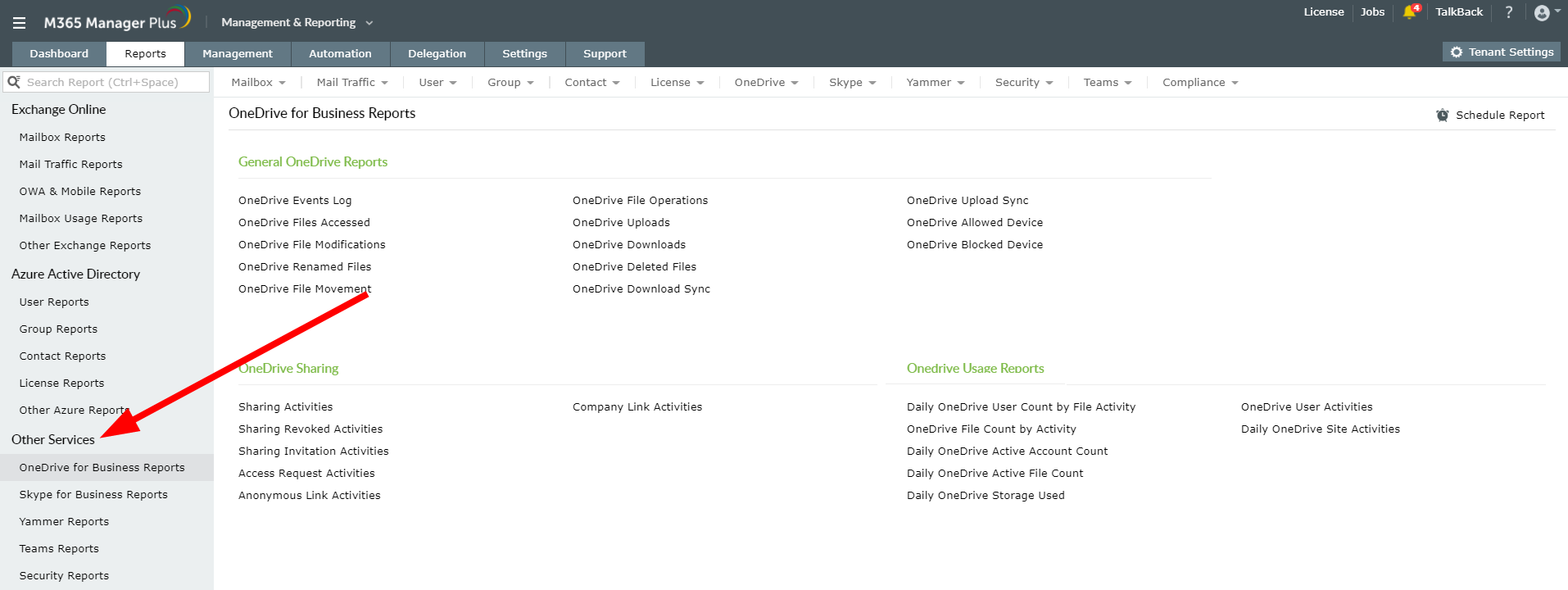Switch to the Settings tab
This screenshot has height=590, width=1568.
524,54
